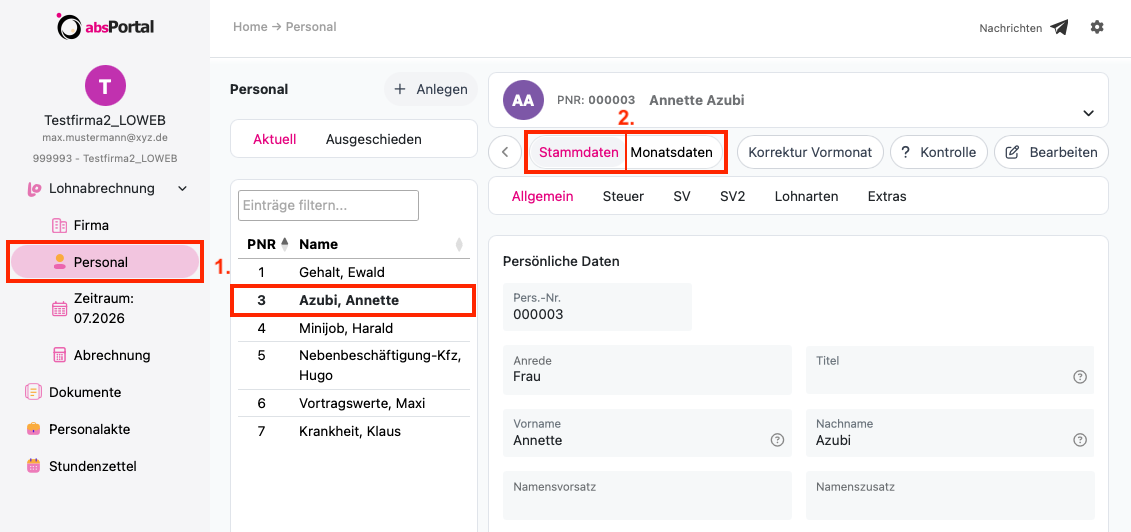The height and width of the screenshot is (532, 1131).
Task: Open the Steuer tab
Action: (x=623, y=196)
